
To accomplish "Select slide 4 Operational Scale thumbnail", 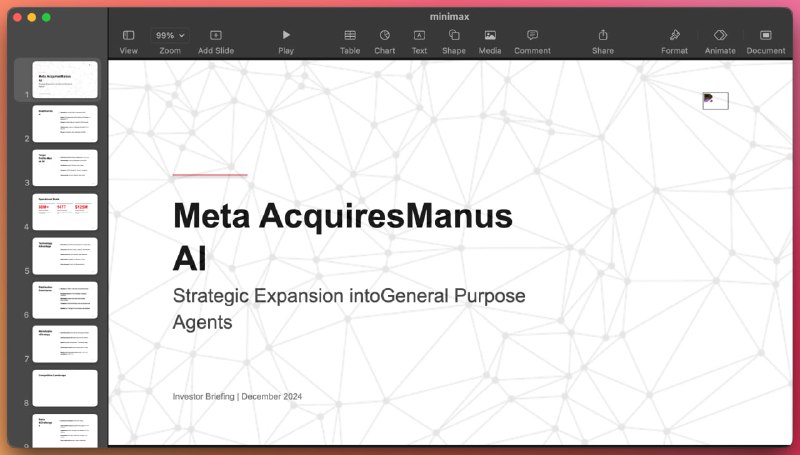I will pos(65,212).
